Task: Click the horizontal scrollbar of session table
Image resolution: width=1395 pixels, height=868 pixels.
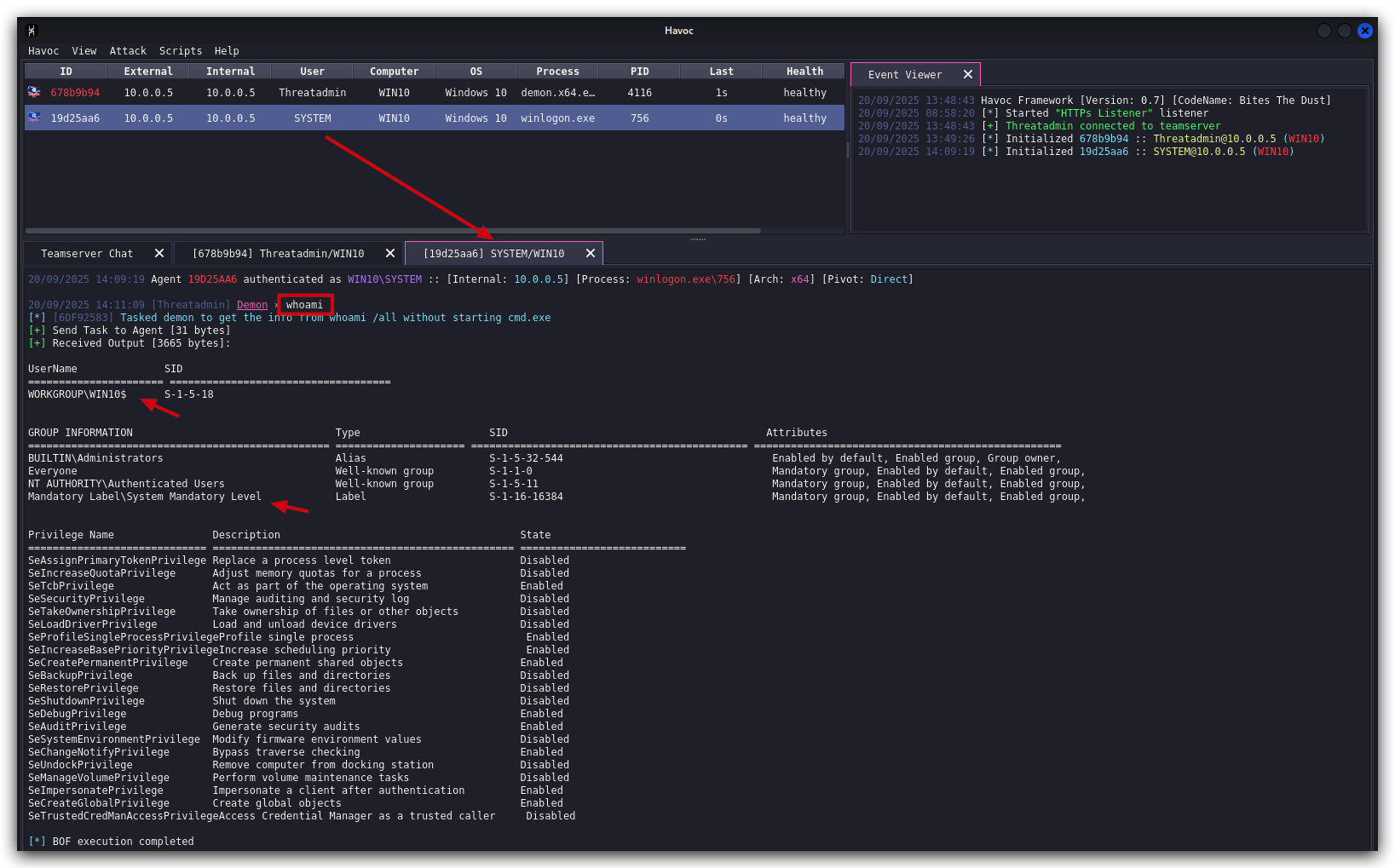Action: [393, 231]
